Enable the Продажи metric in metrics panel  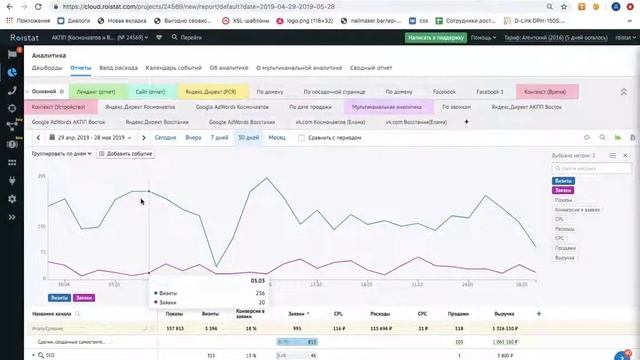[x=565, y=248]
